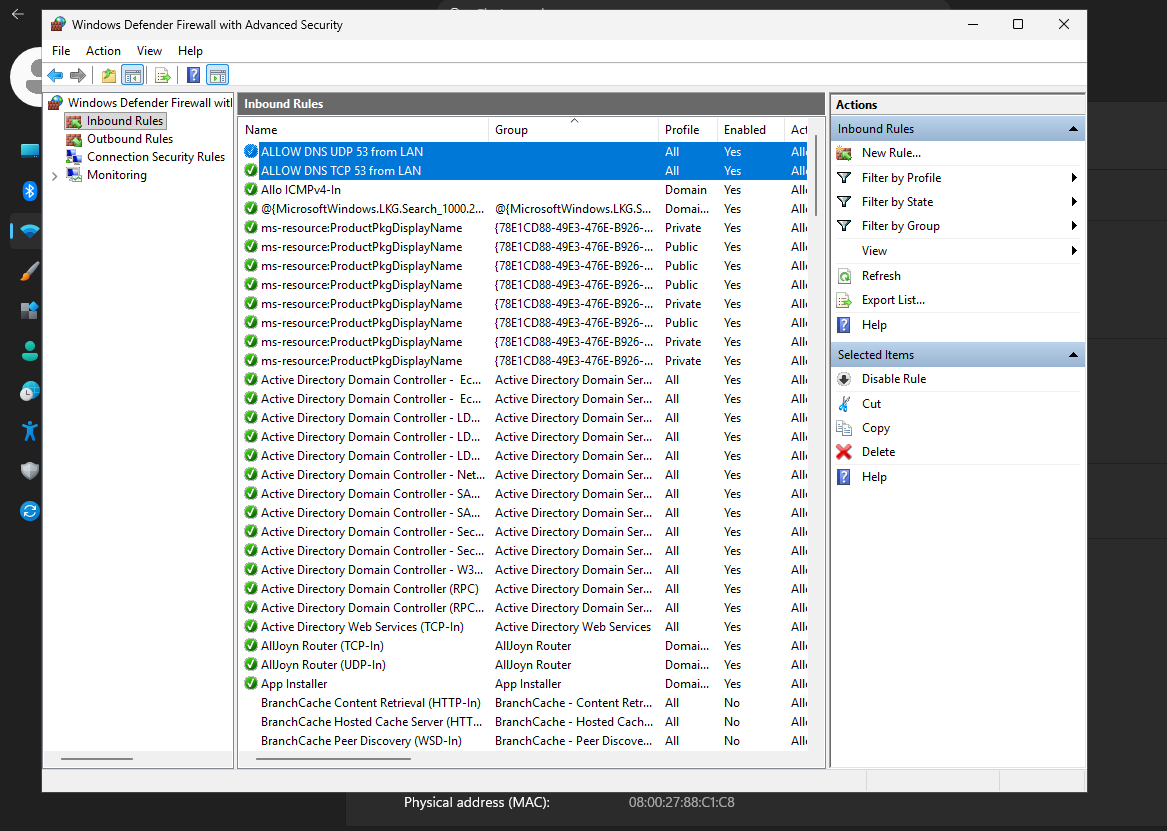The height and width of the screenshot is (831, 1167).
Task: Click the red Delete X icon
Action: tap(844, 452)
